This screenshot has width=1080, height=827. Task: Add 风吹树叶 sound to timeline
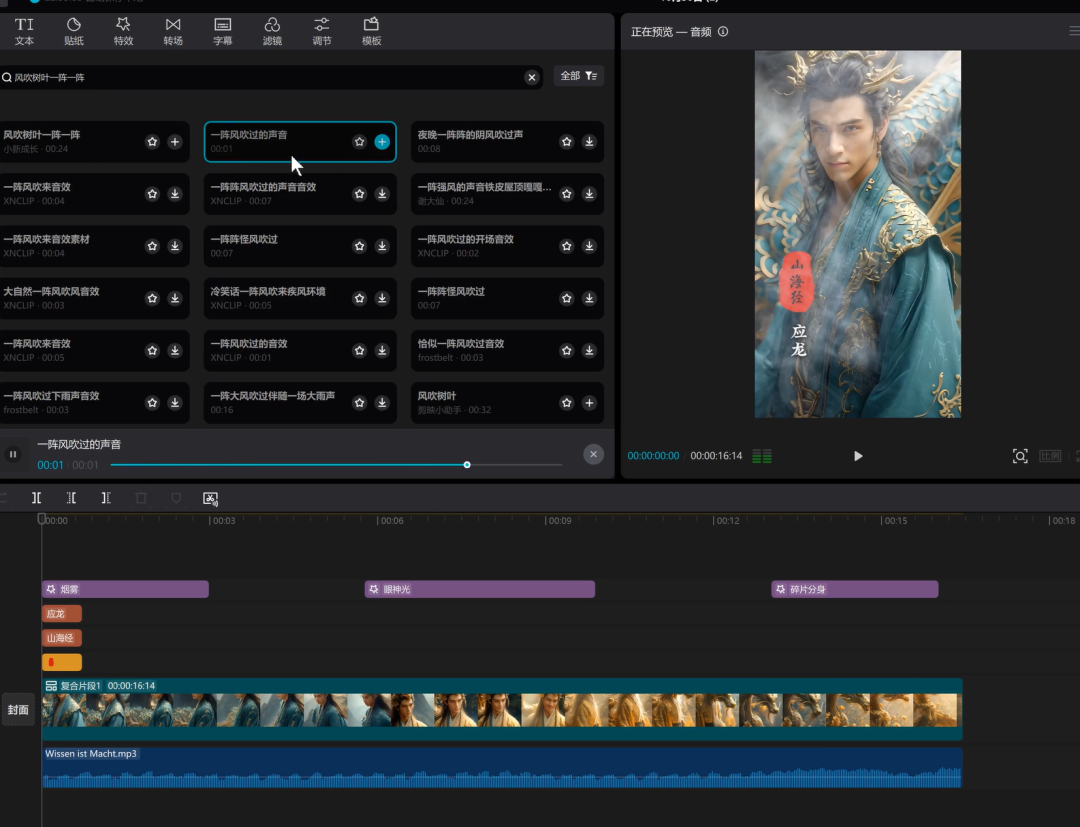point(589,403)
